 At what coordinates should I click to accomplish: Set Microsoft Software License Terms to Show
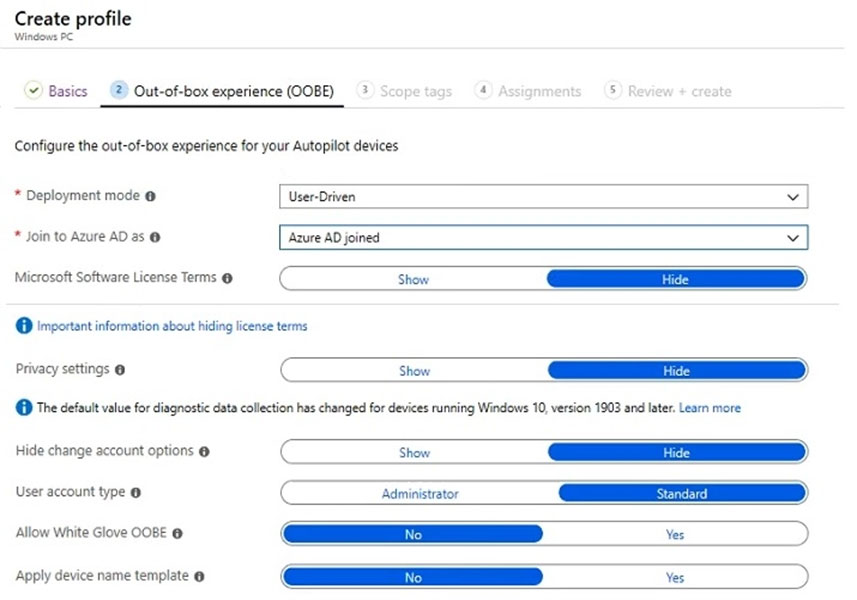pos(413,279)
